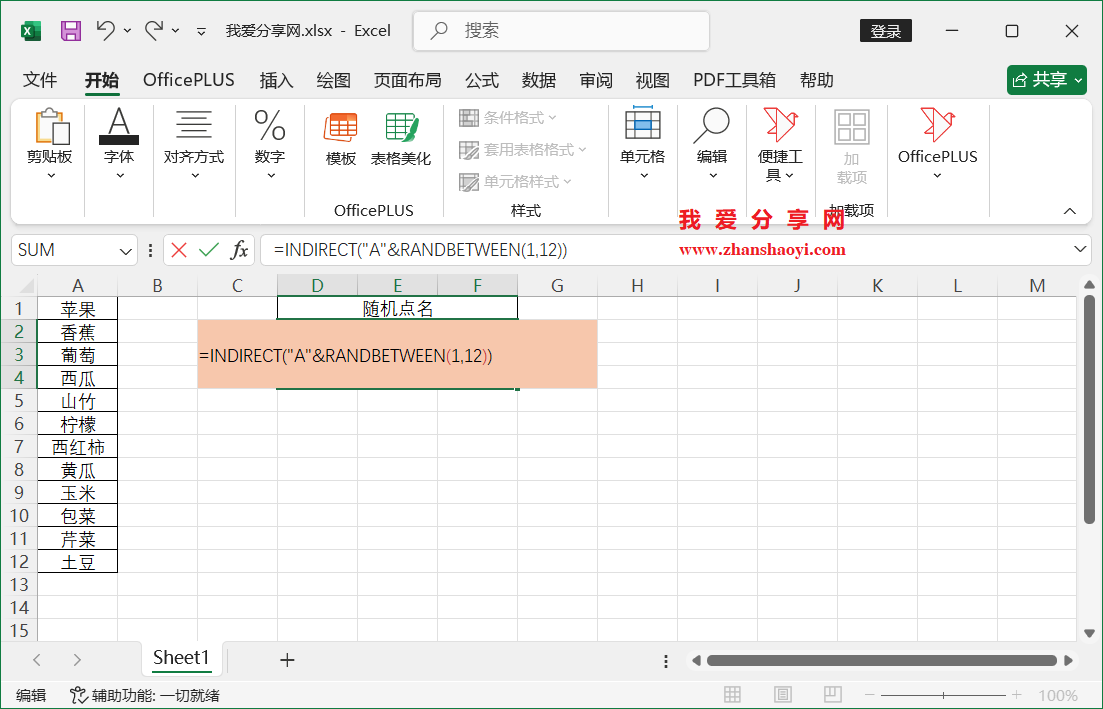The width and height of the screenshot is (1103, 709).
Task: Switch to the 数据 tab
Action: pyautogui.click(x=539, y=80)
